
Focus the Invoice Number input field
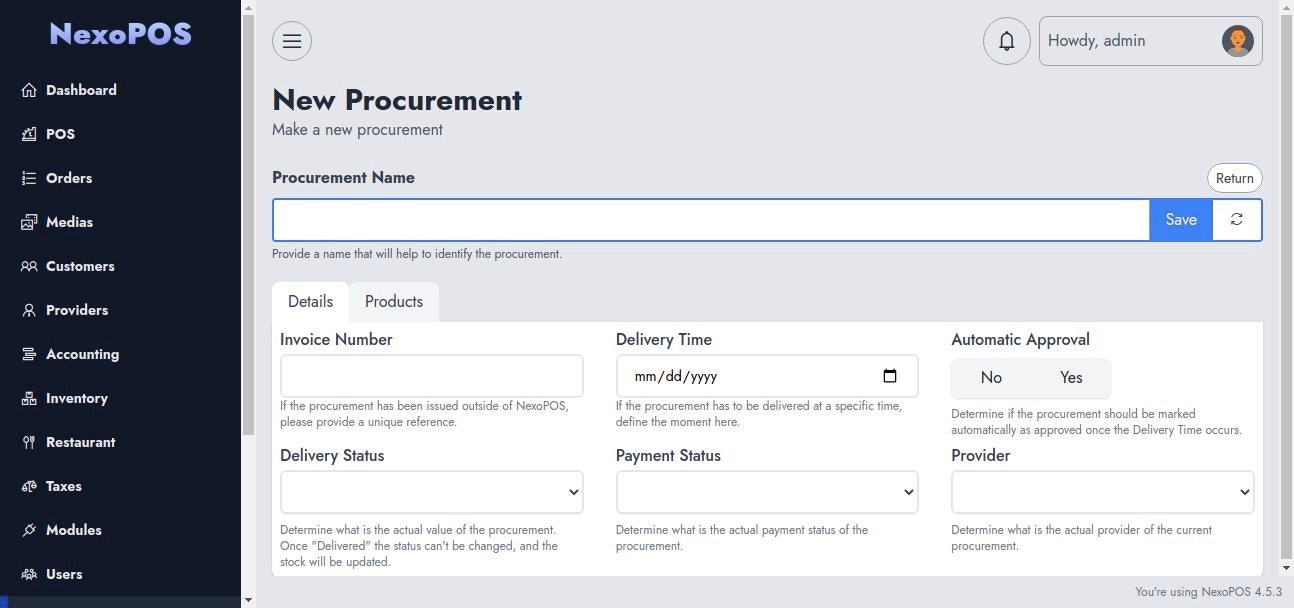click(x=432, y=376)
